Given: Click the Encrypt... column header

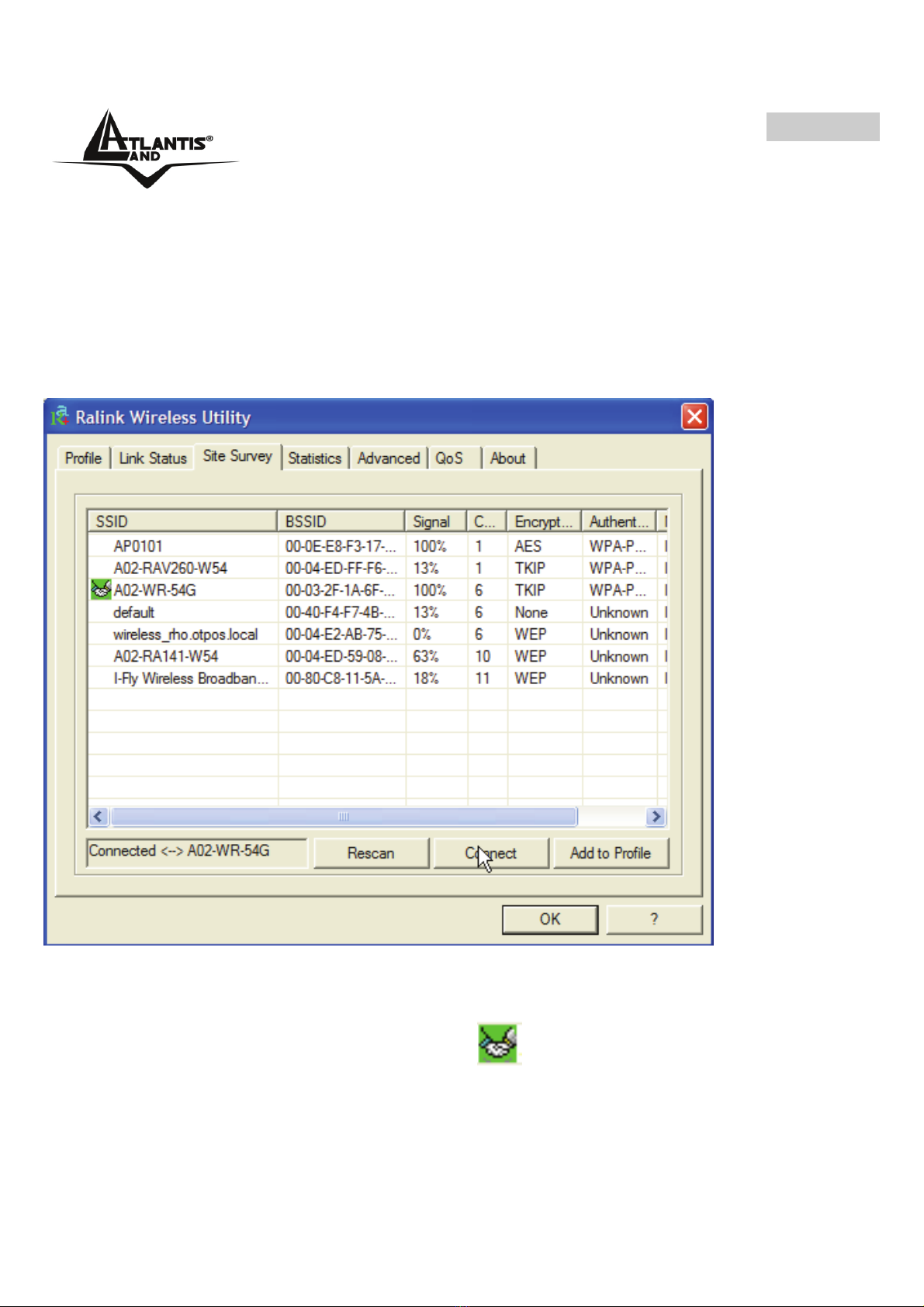Looking at the screenshot, I should point(544,521).
